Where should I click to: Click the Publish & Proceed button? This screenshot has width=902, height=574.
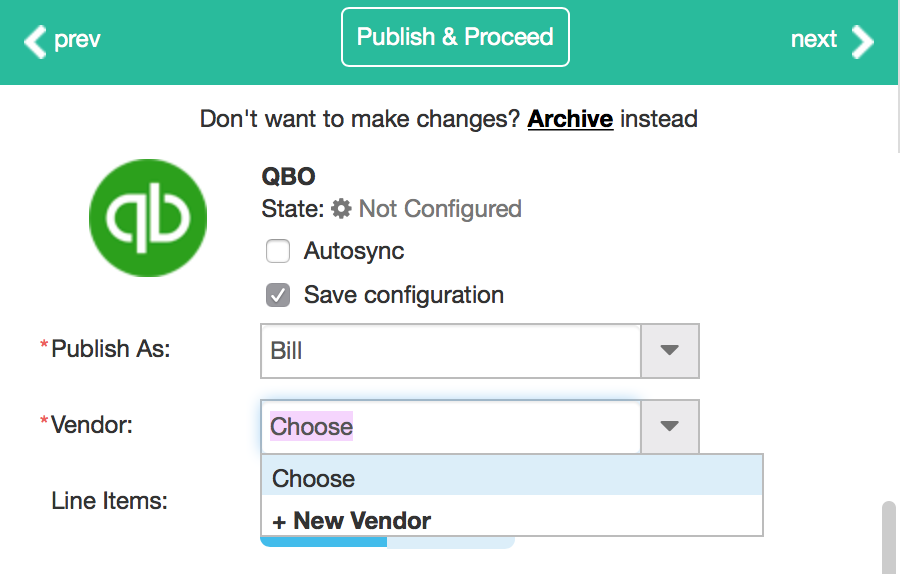[x=455, y=37]
